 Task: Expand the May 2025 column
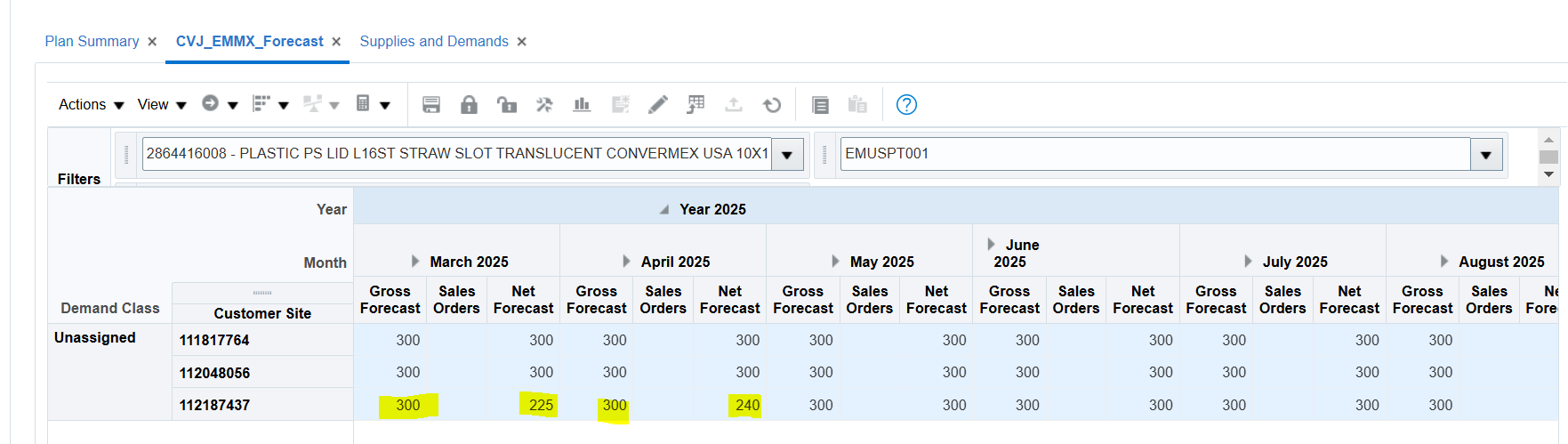836,262
